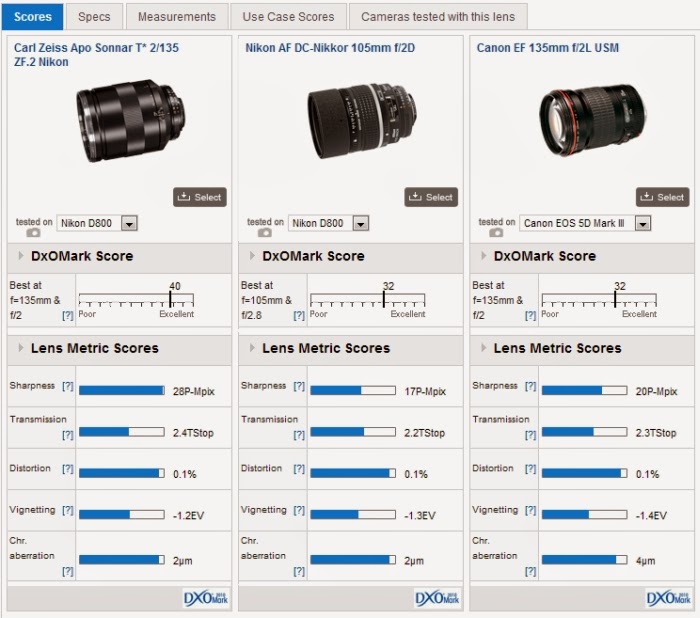Open Carl Zeiss tested-on camera dropdown
Viewport: 700px width, 618px height.
point(97,223)
